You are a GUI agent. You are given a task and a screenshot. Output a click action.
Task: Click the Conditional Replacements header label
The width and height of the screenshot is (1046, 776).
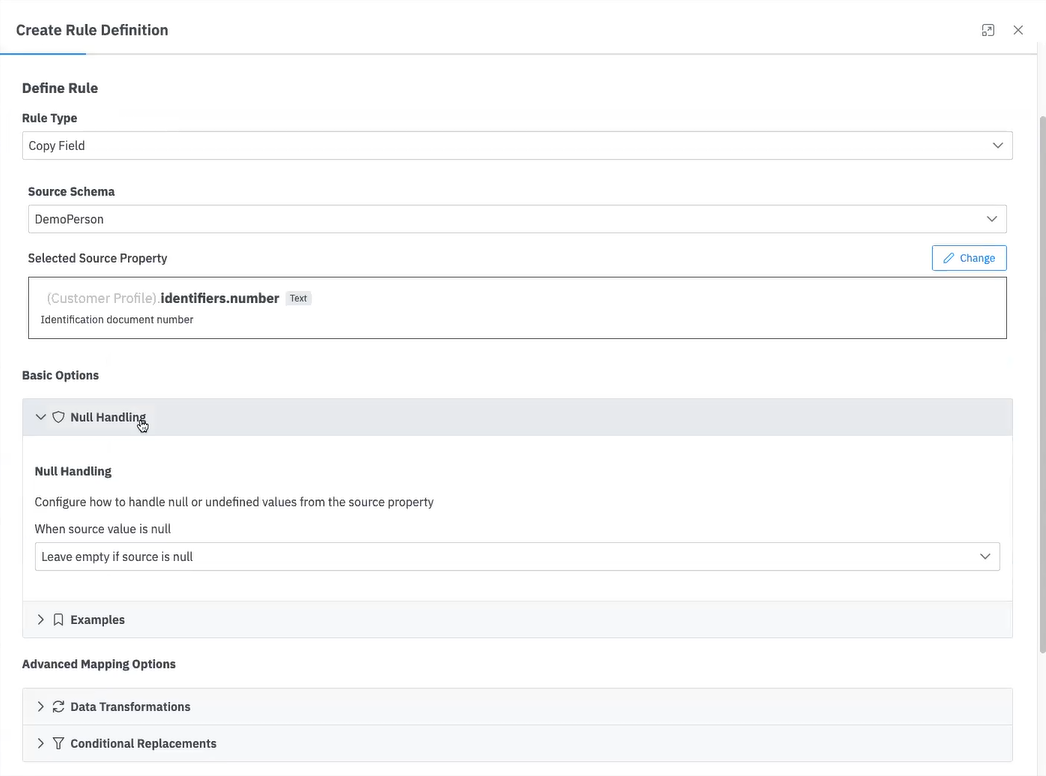[143, 744]
